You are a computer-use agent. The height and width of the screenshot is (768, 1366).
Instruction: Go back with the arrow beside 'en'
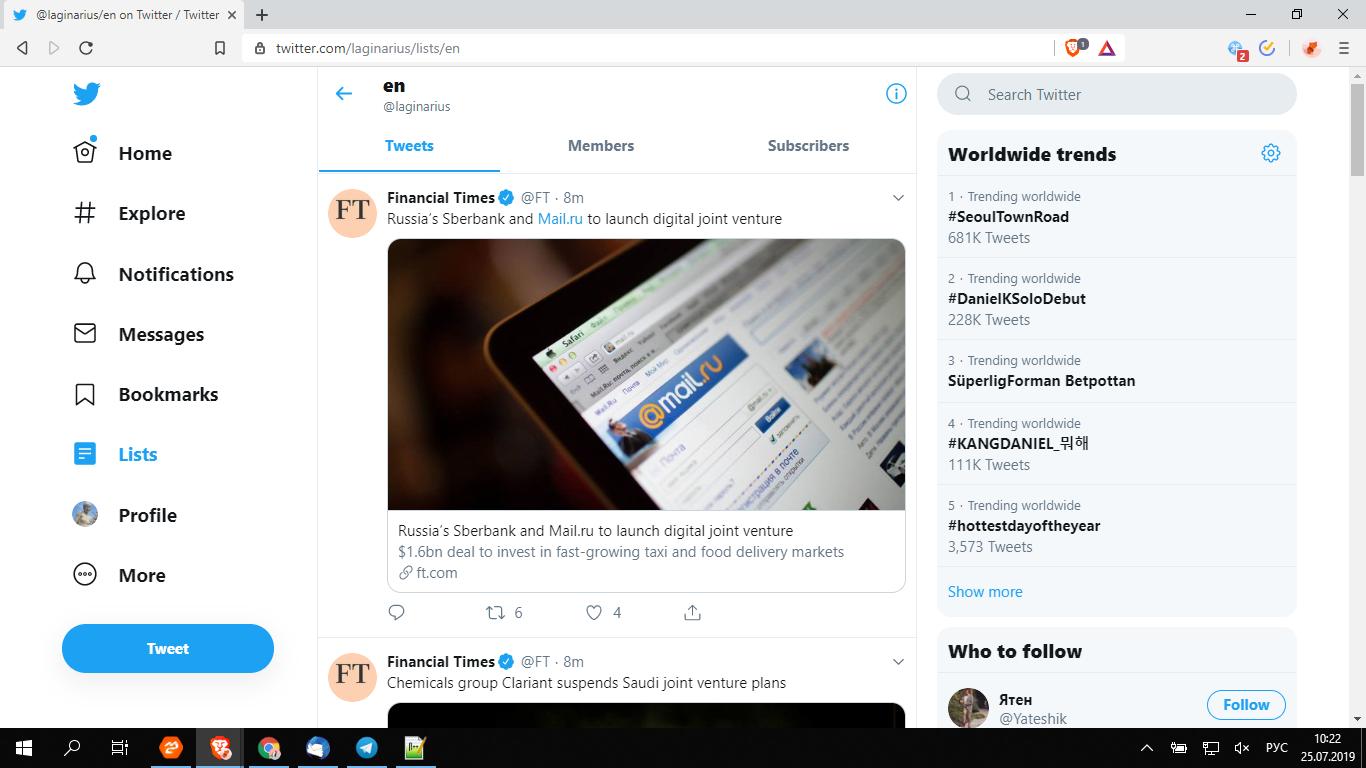[344, 94]
